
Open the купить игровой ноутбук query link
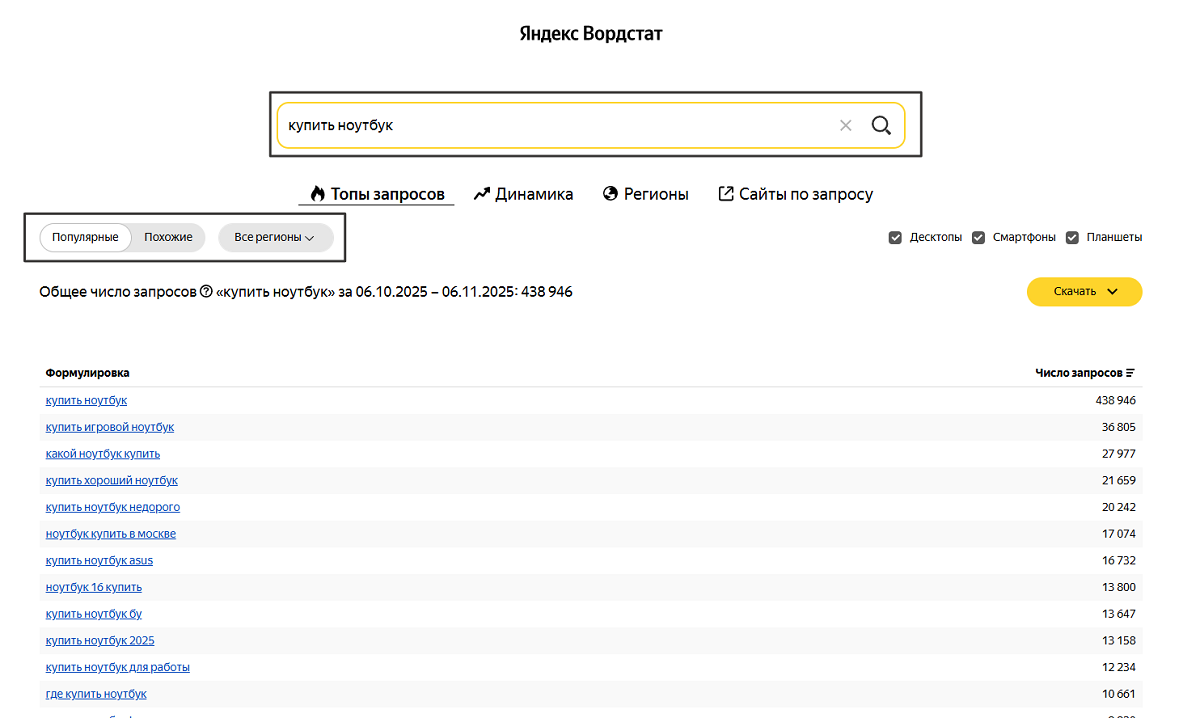click(110, 427)
